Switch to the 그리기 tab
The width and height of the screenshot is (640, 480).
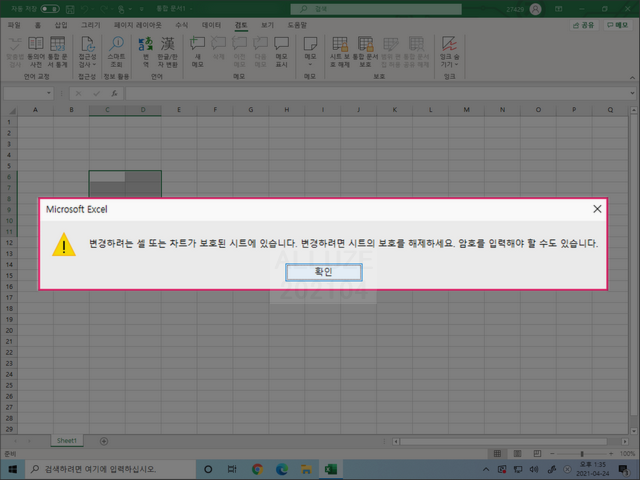91,25
